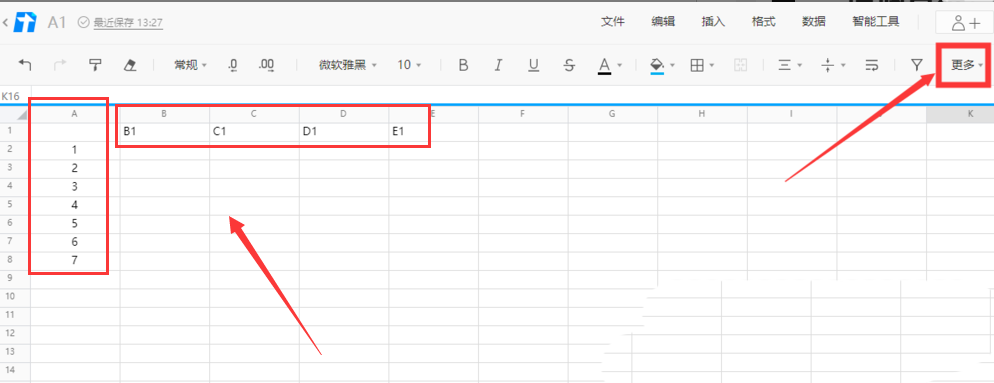Select column G header
The height and width of the screenshot is (383, 994).
pos(612,114)
